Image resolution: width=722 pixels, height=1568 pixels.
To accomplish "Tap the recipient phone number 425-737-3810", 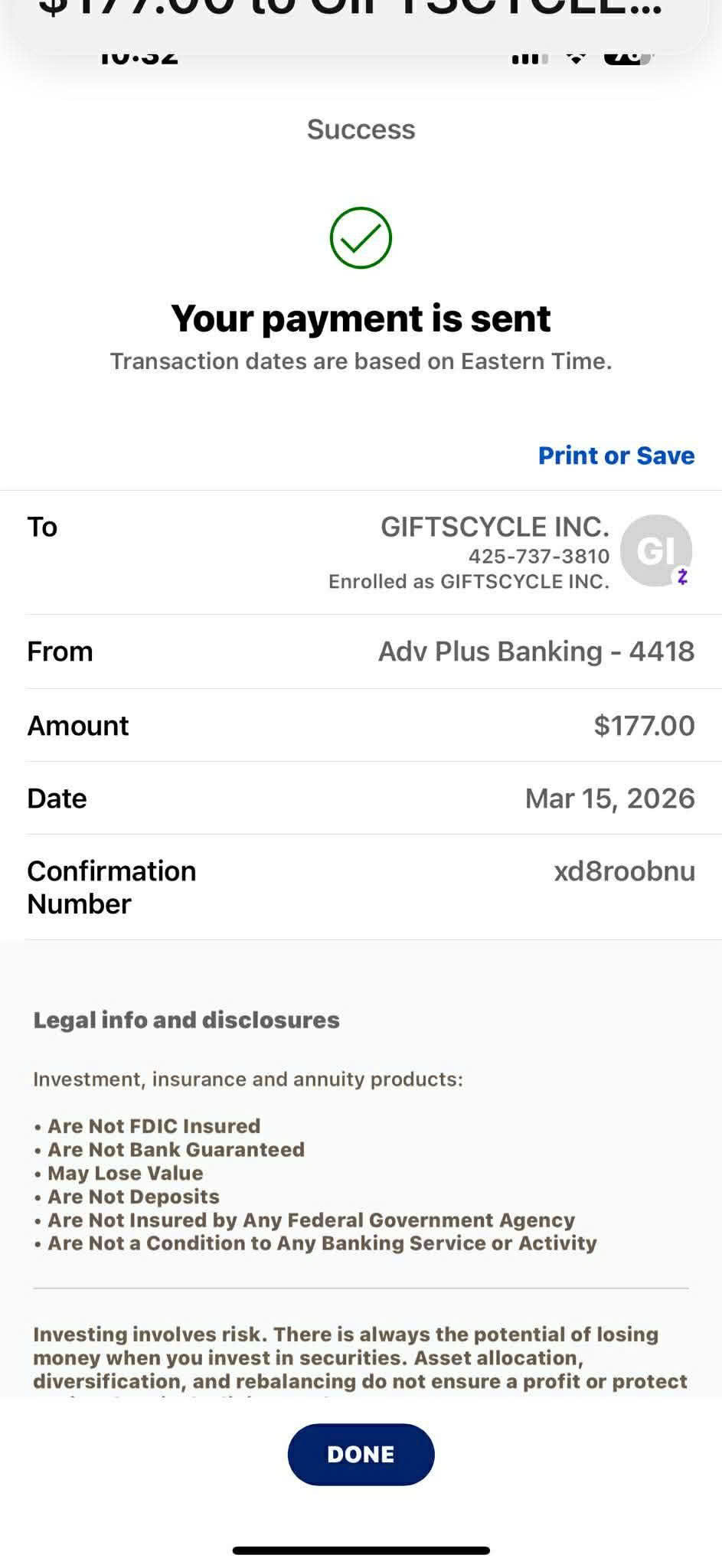I will [539, 556].
